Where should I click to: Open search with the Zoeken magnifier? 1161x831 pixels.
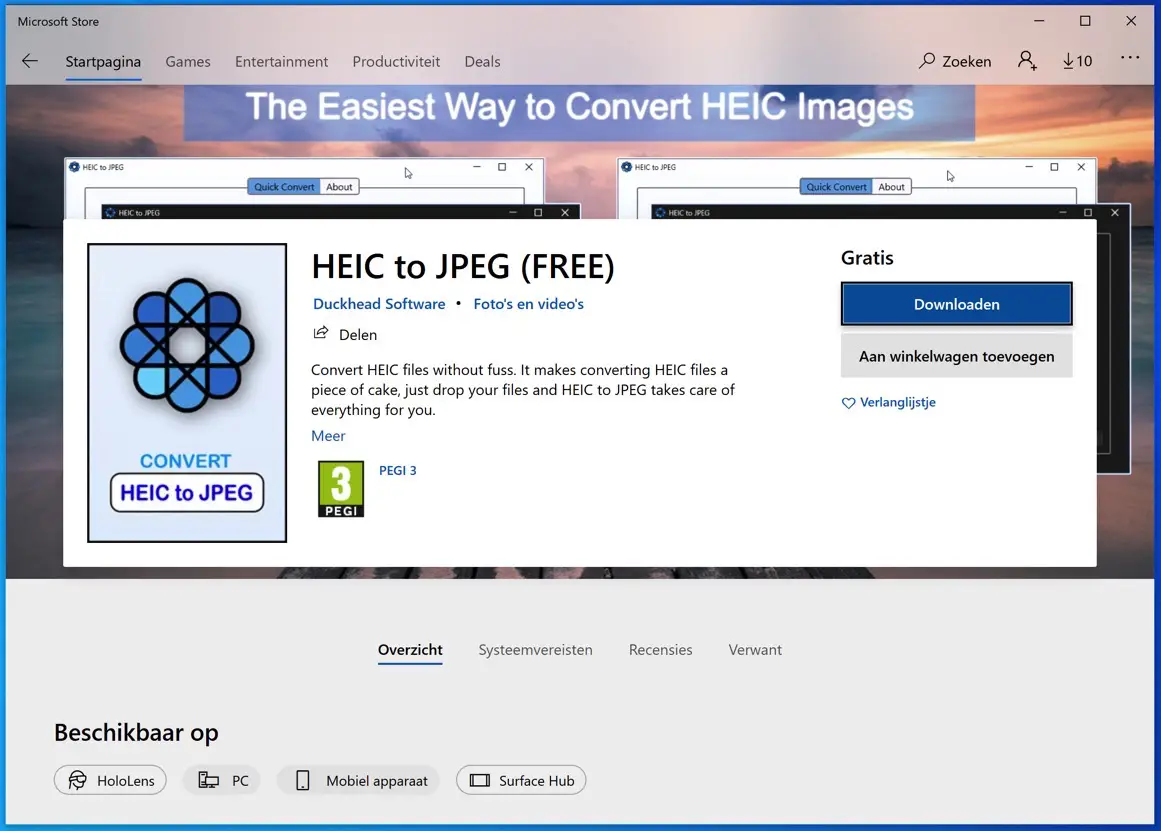point(954,61)
